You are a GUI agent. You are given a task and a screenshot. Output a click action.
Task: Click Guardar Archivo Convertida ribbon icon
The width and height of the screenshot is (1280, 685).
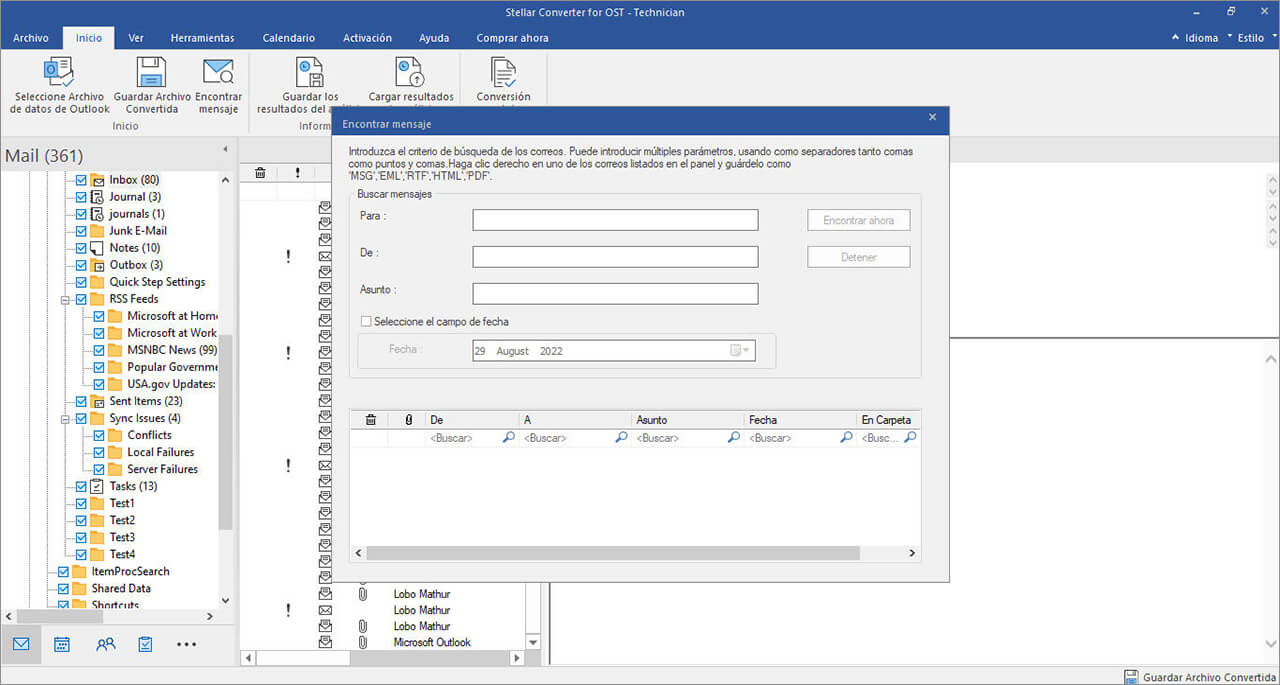[151, 72]
